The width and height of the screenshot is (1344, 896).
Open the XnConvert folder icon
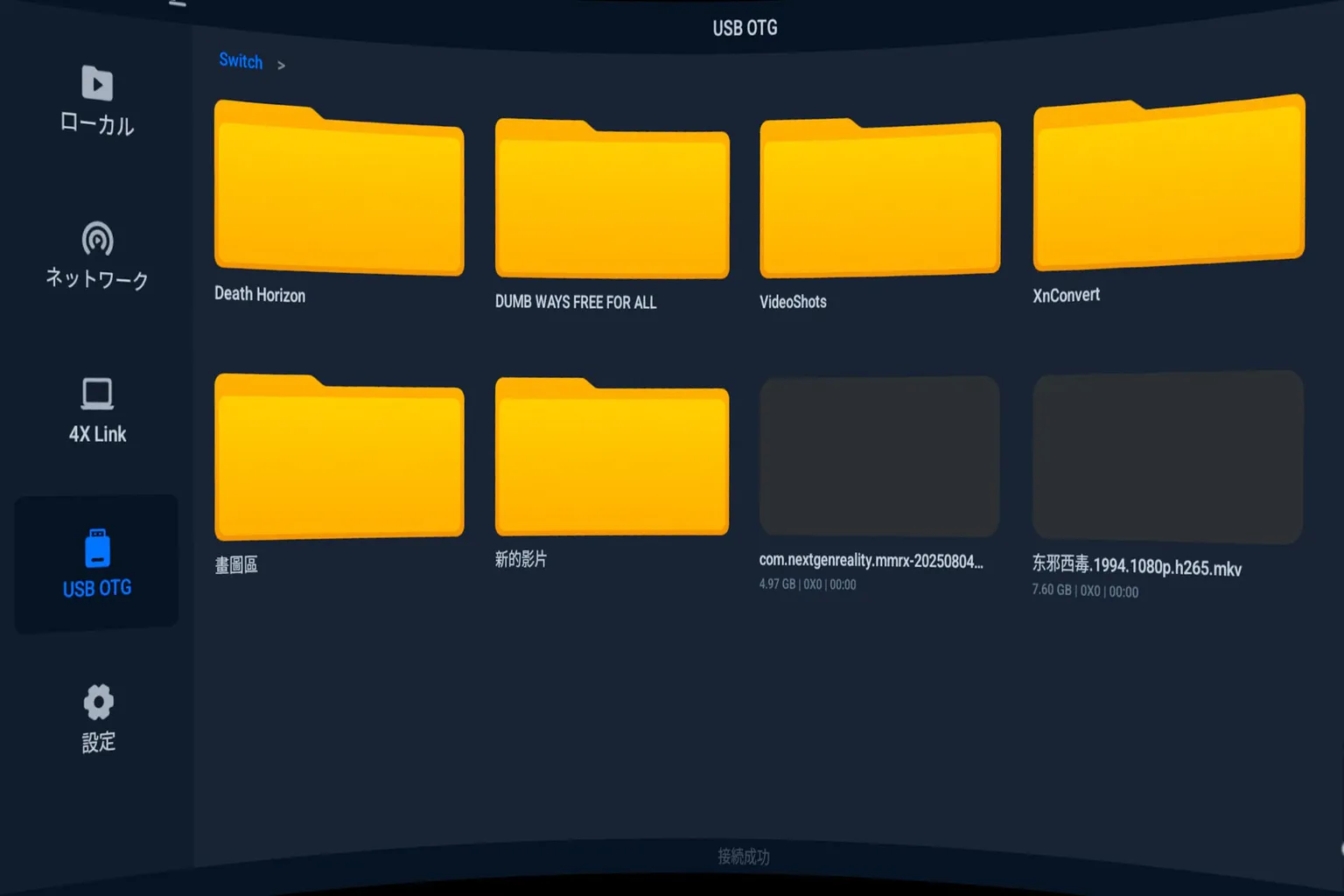click(1168, 184)
